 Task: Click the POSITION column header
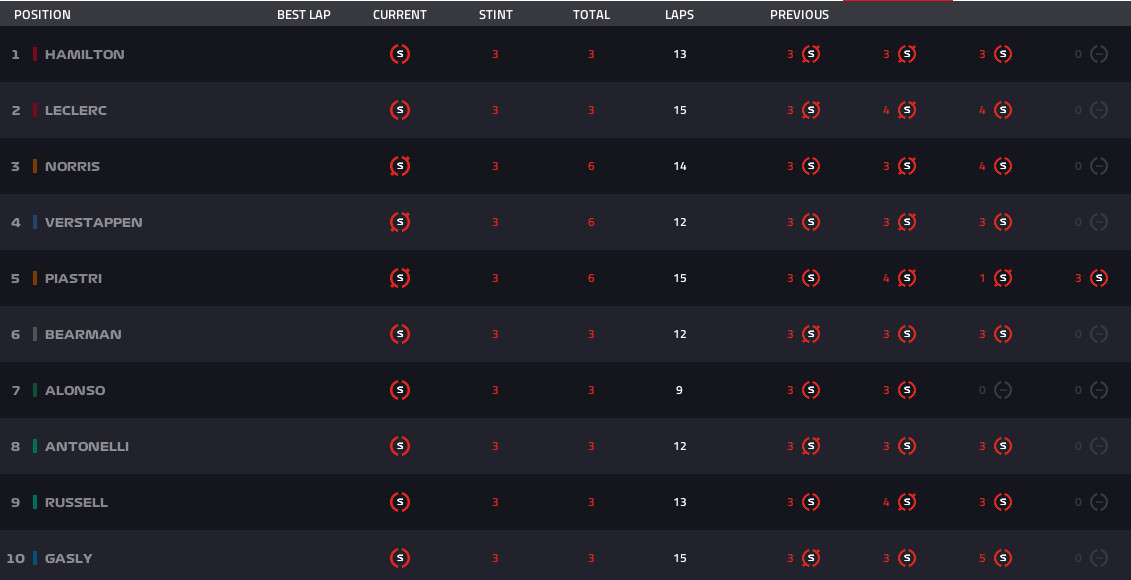(43, 14)
